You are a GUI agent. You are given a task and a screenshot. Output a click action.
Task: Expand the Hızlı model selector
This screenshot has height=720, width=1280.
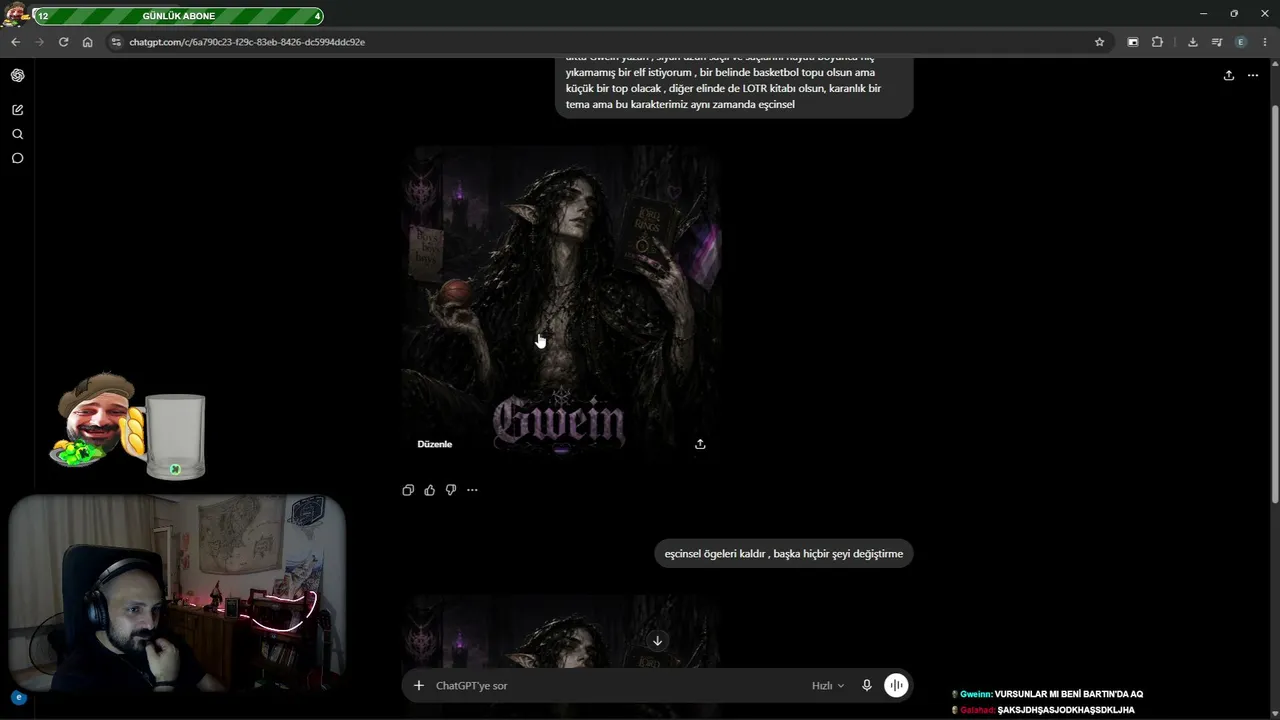click(x=828, y=686)
